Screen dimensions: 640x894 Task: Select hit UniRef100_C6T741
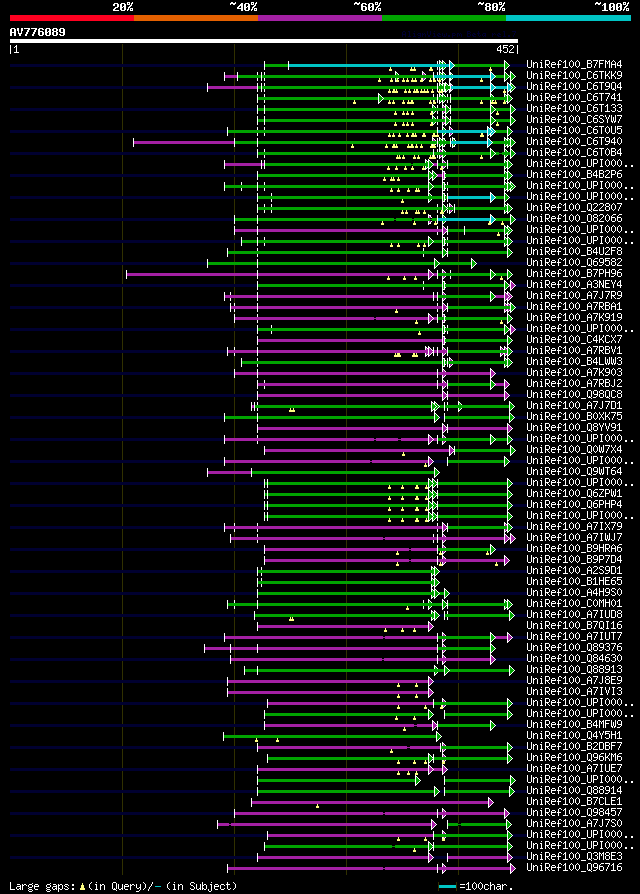point(574,97)
